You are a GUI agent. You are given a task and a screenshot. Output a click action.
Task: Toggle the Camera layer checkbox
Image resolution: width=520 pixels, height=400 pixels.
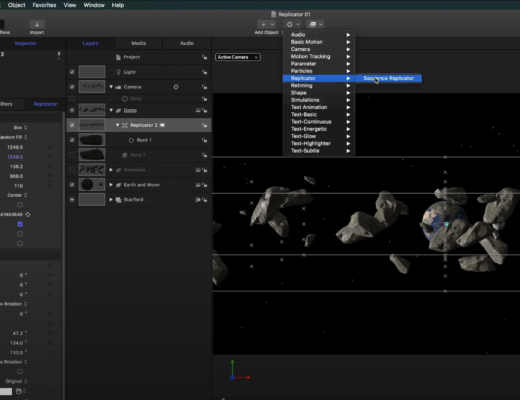tap(72, 87)
